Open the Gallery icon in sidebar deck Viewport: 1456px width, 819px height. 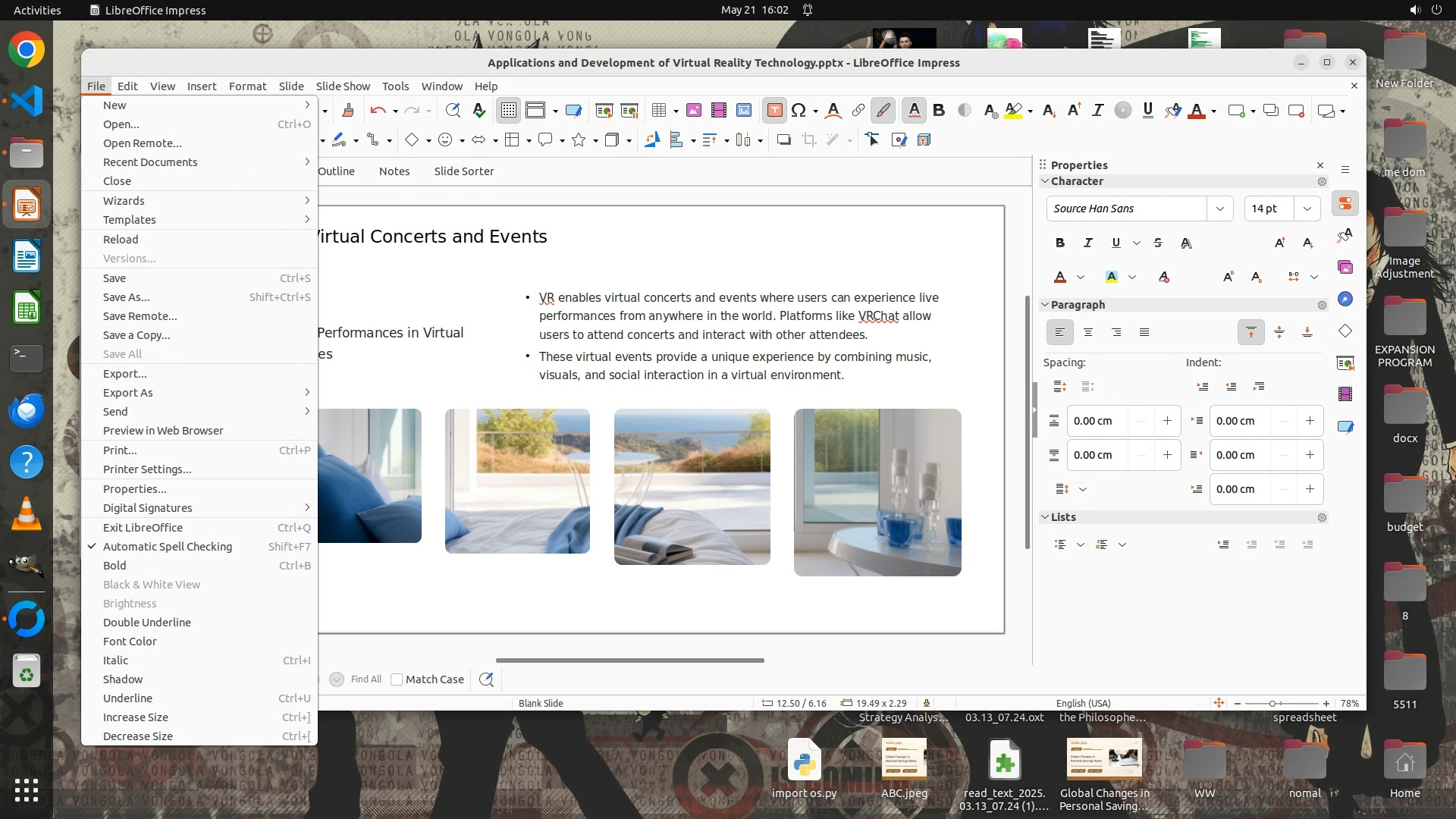[x=1345, y=267]
